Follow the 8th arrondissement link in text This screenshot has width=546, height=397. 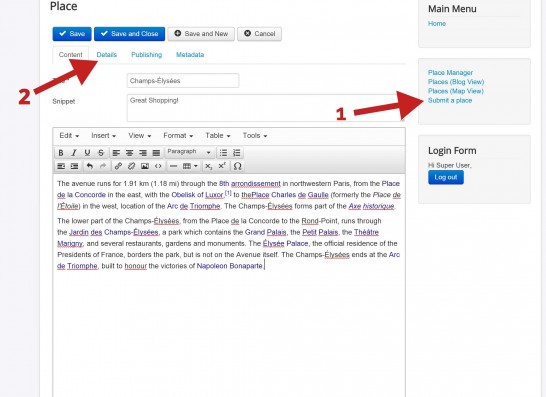pyautogui.click(x=250, y=184)
